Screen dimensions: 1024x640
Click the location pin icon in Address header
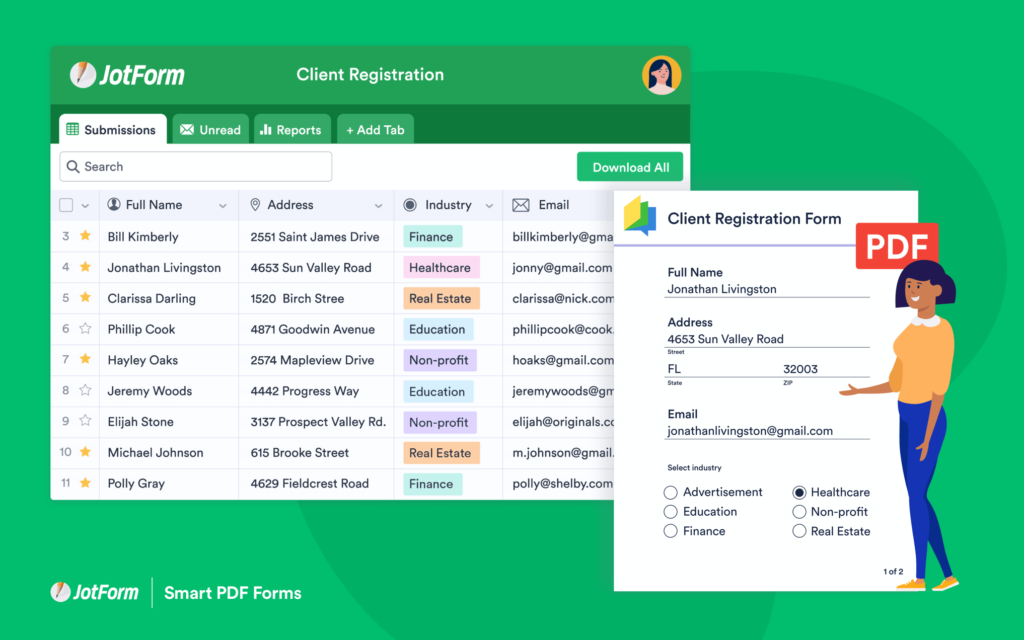point(255,205)
